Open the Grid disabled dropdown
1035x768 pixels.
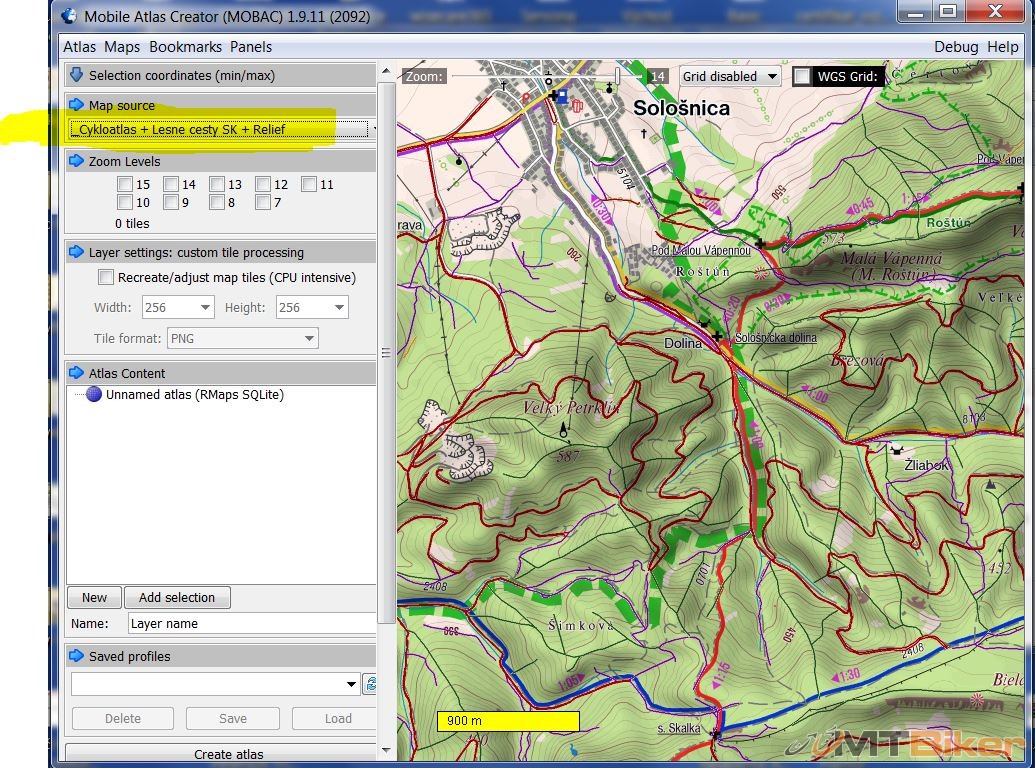730,76
